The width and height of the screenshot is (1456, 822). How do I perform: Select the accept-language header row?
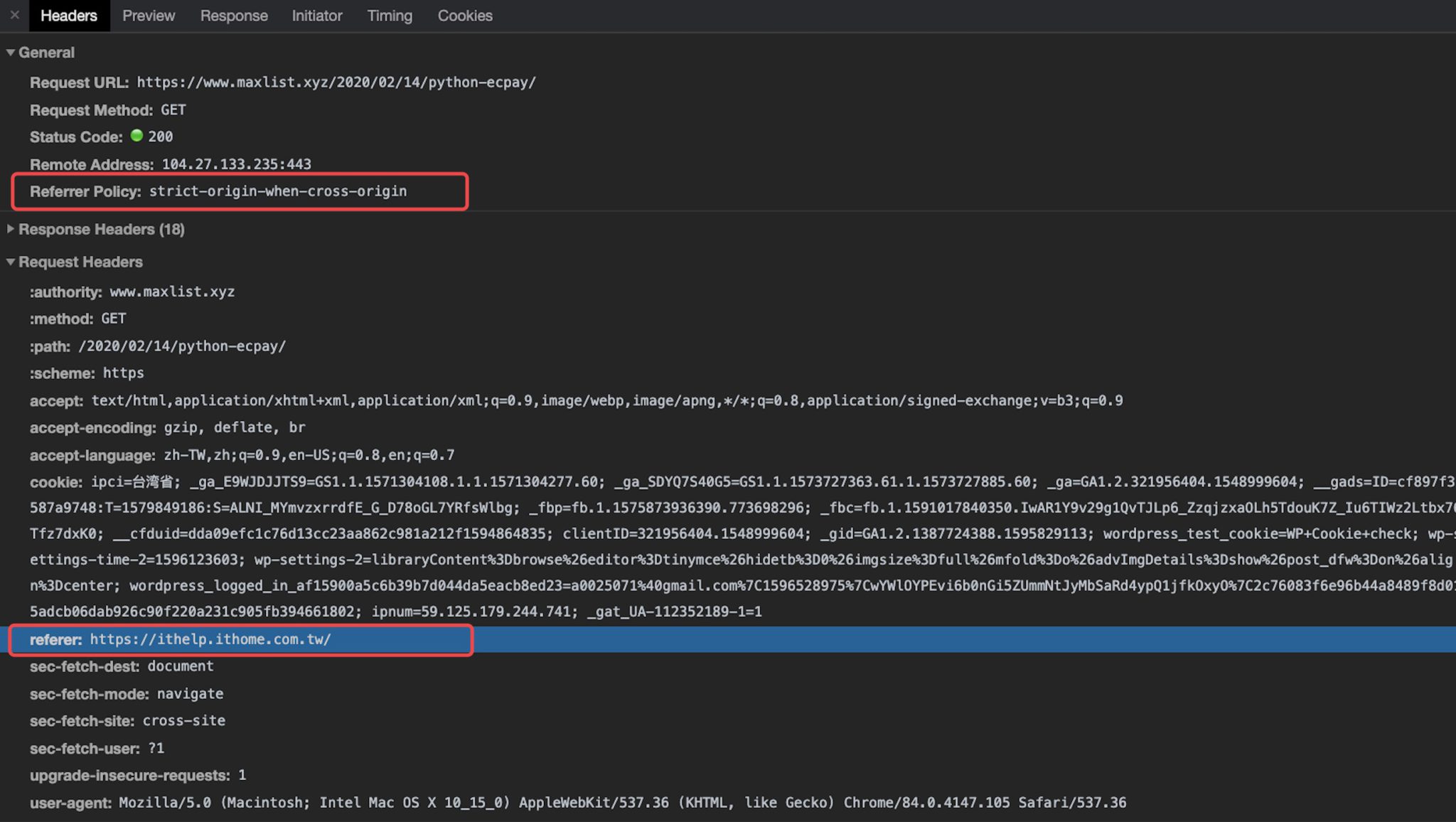242,455
